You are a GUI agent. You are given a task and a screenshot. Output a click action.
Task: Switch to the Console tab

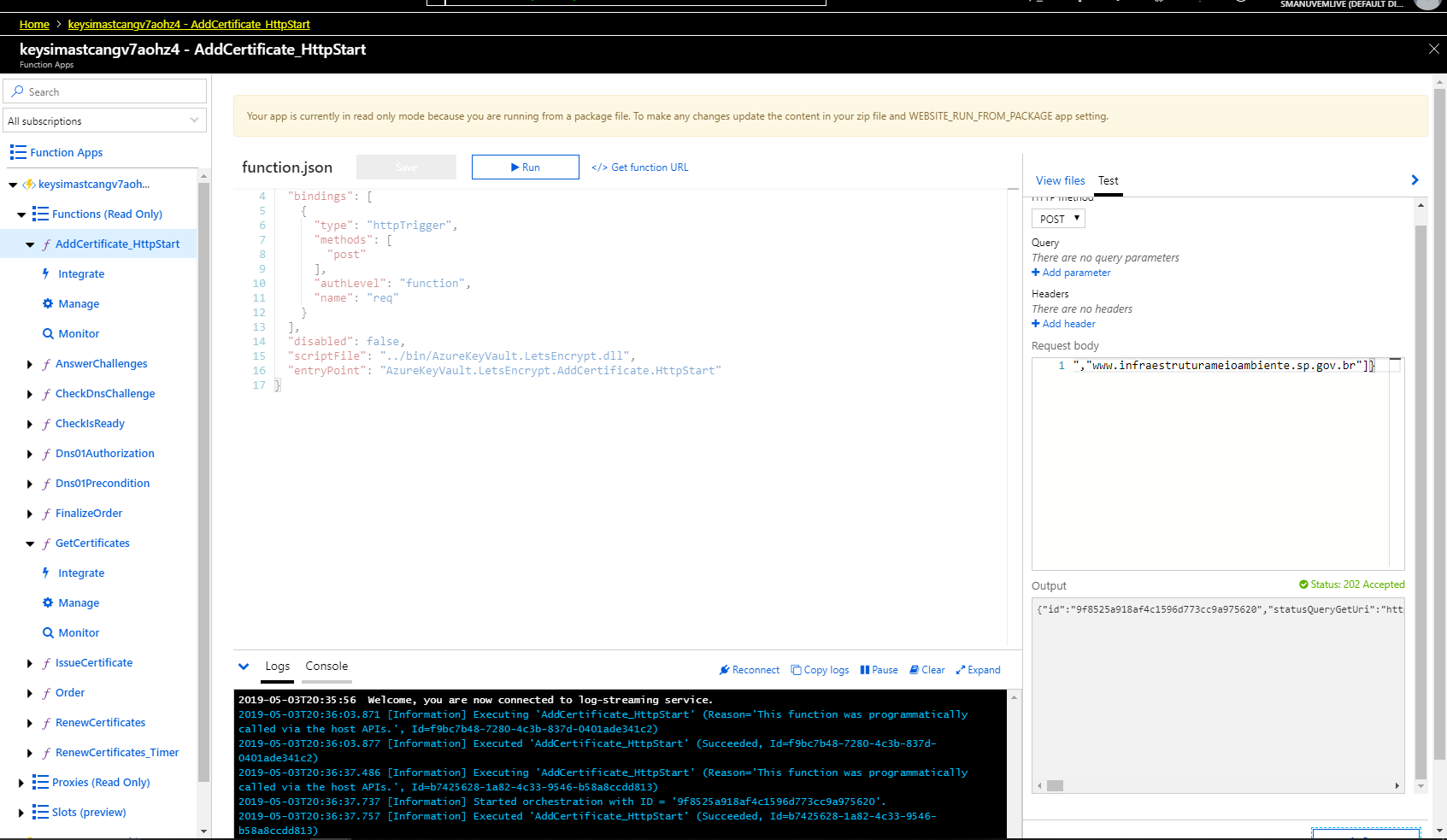point(326,665)
